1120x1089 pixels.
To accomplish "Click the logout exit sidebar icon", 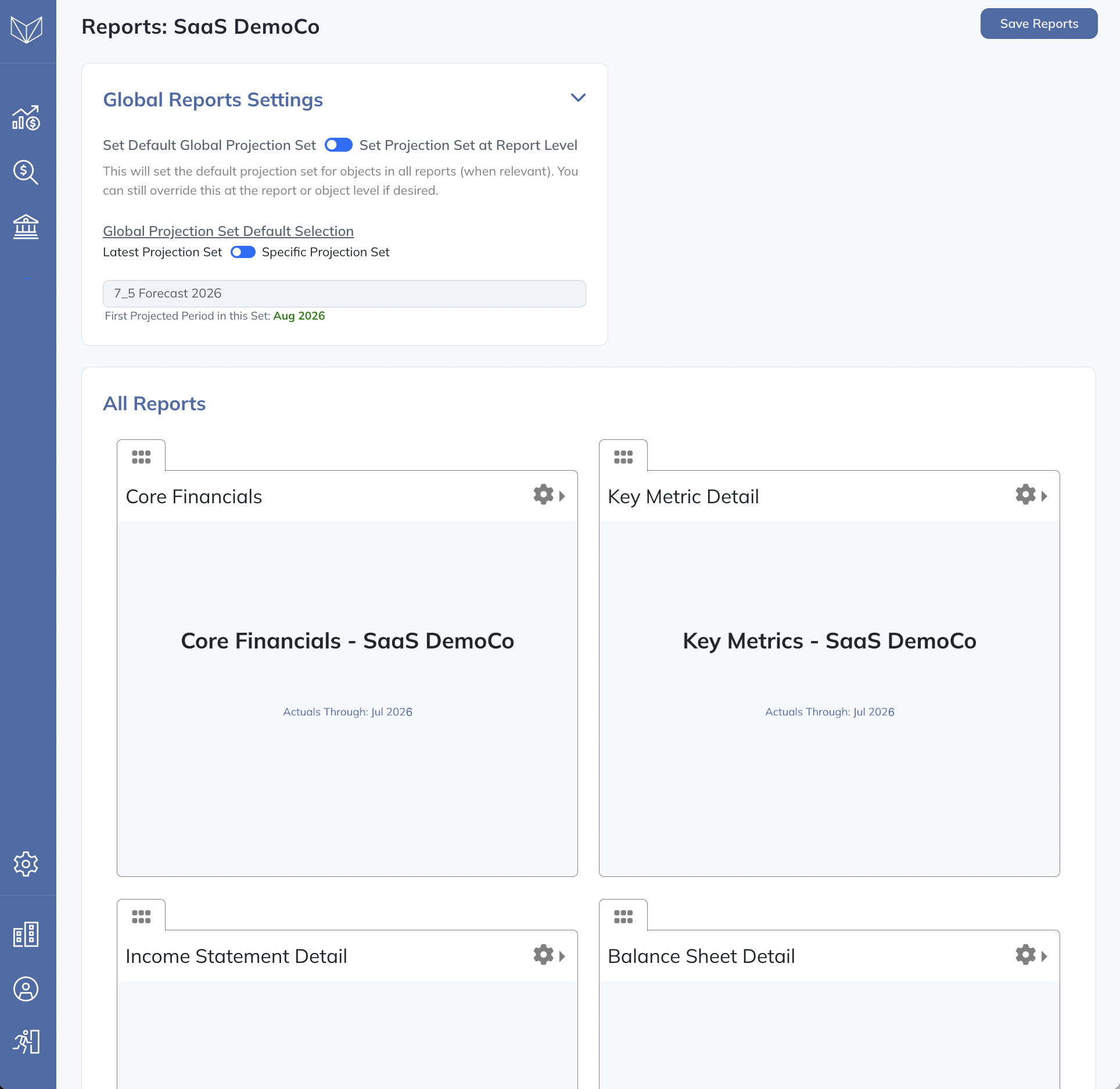I will click(x=26, y=1042).
